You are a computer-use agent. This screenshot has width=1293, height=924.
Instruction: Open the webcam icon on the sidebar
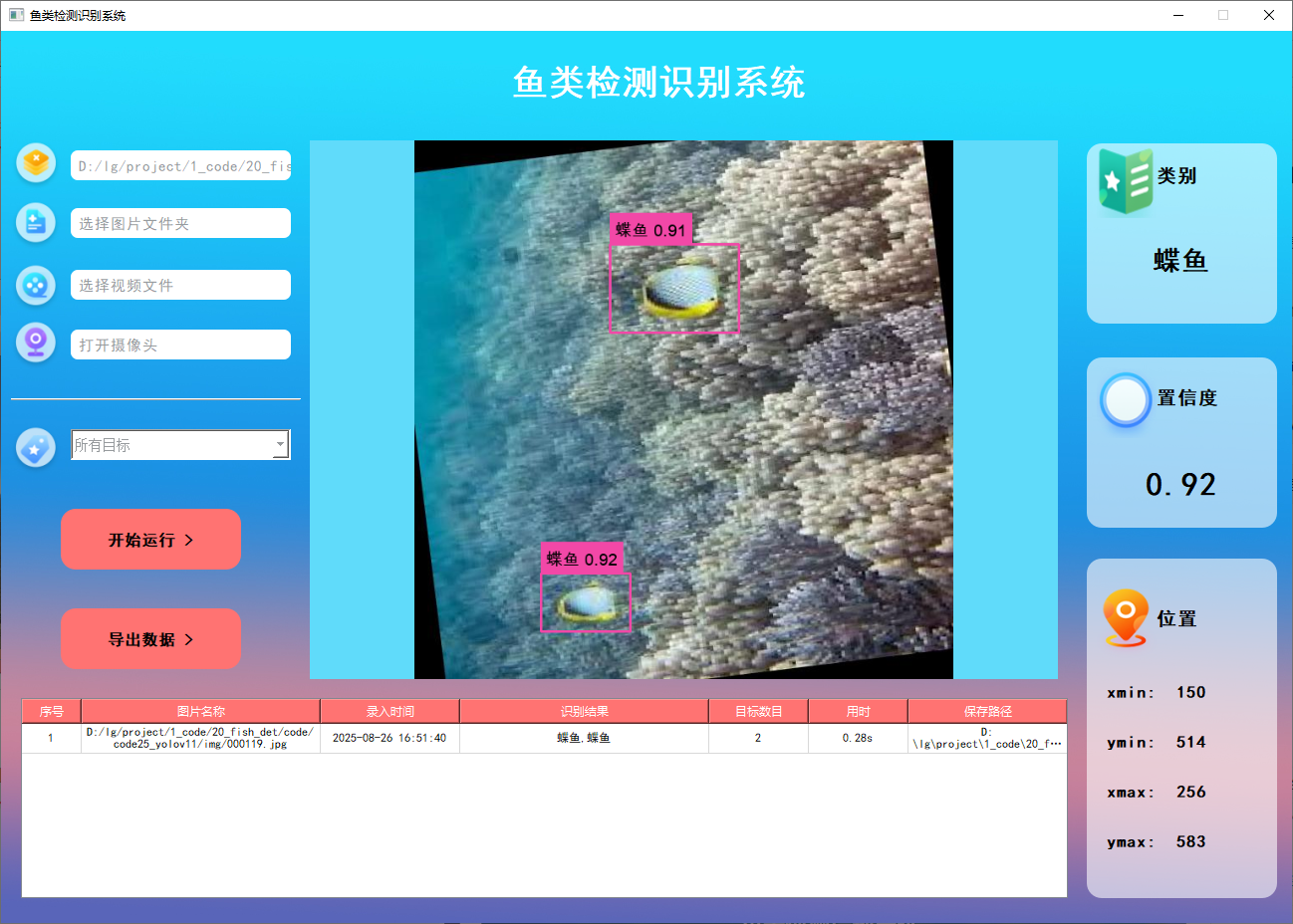coord(36,343)
